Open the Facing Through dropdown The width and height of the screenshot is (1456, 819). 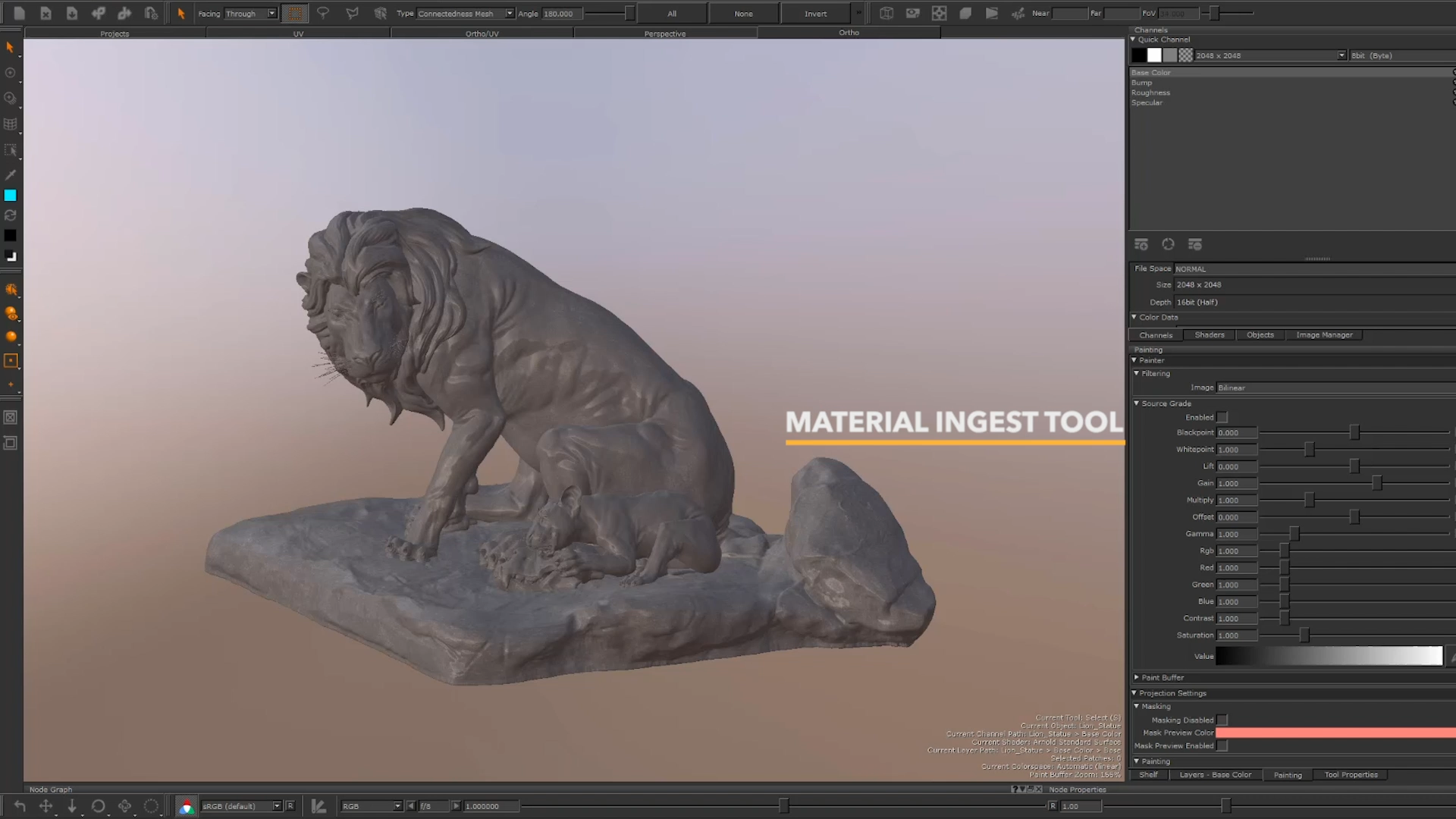point(251,14)
